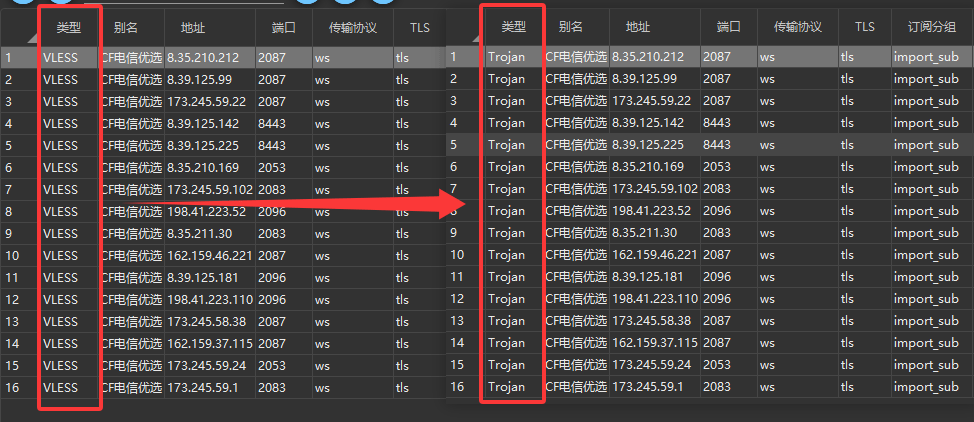Click import_sub cell in row 10

(926, 255)
